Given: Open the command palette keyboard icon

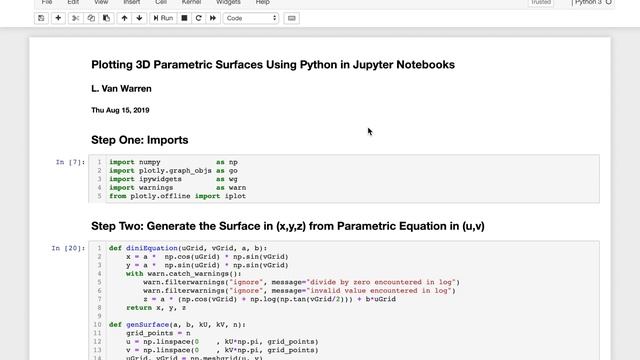Looking at the screenshot, I should [292, 18].
